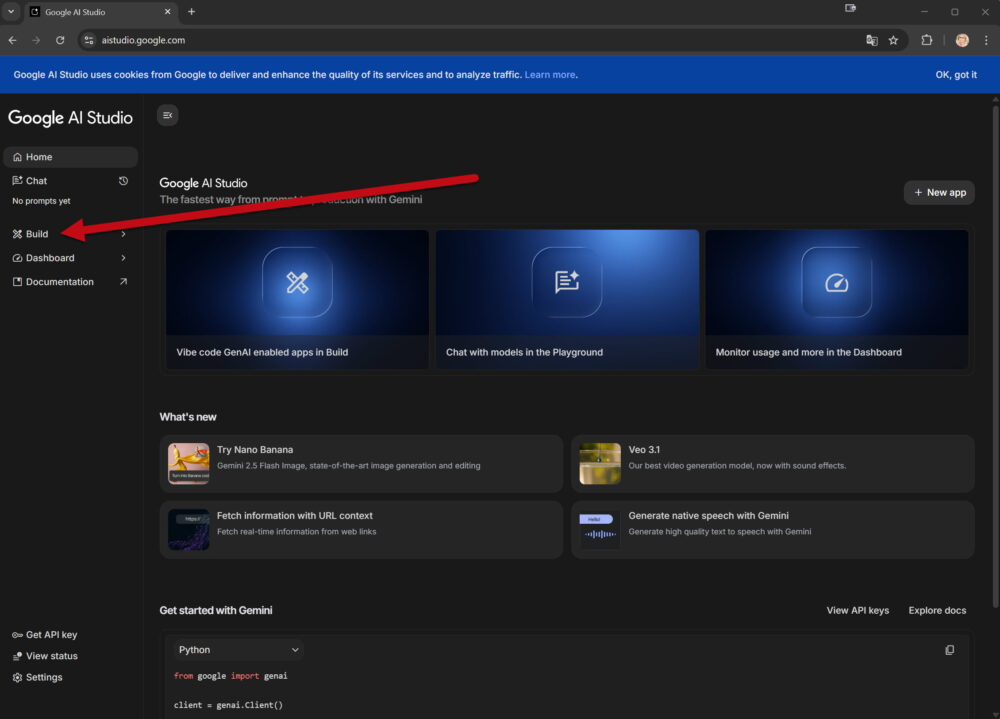Click the copy code icon
The image size is (1000, 719).
click(949, 650)
